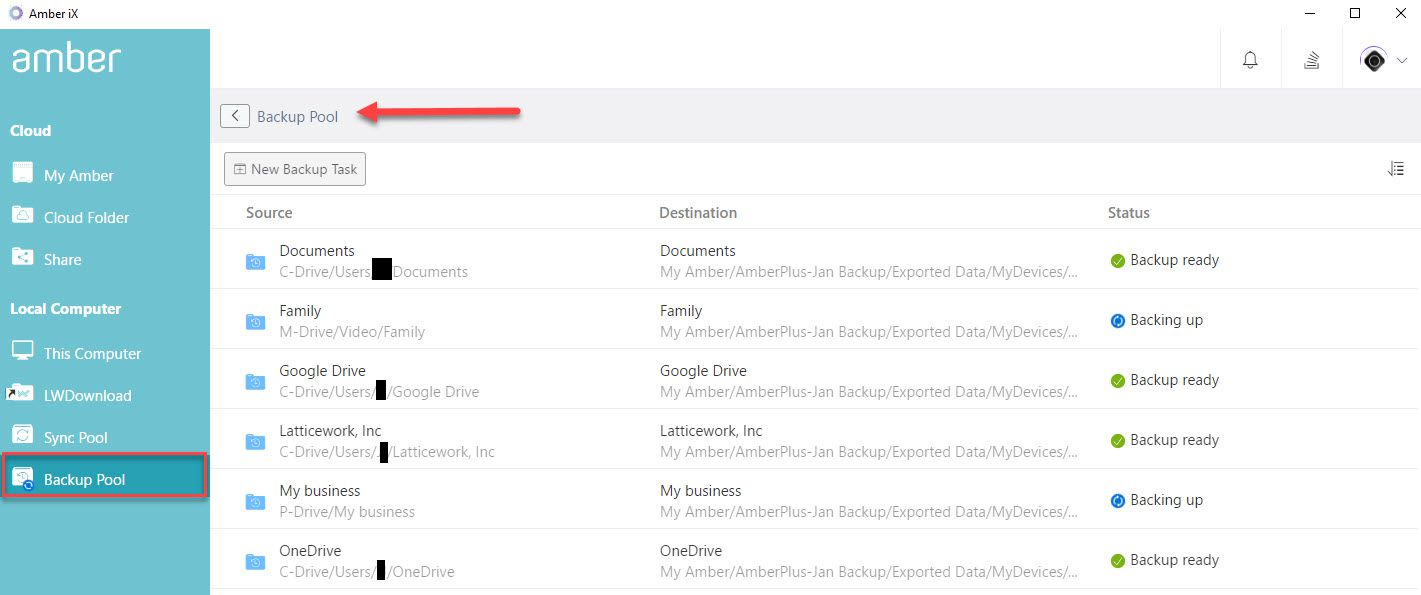Click the OneDrive Backup ready status icon
The width and height of the screenshot is (1421, 595).
tap(1118, 560)
